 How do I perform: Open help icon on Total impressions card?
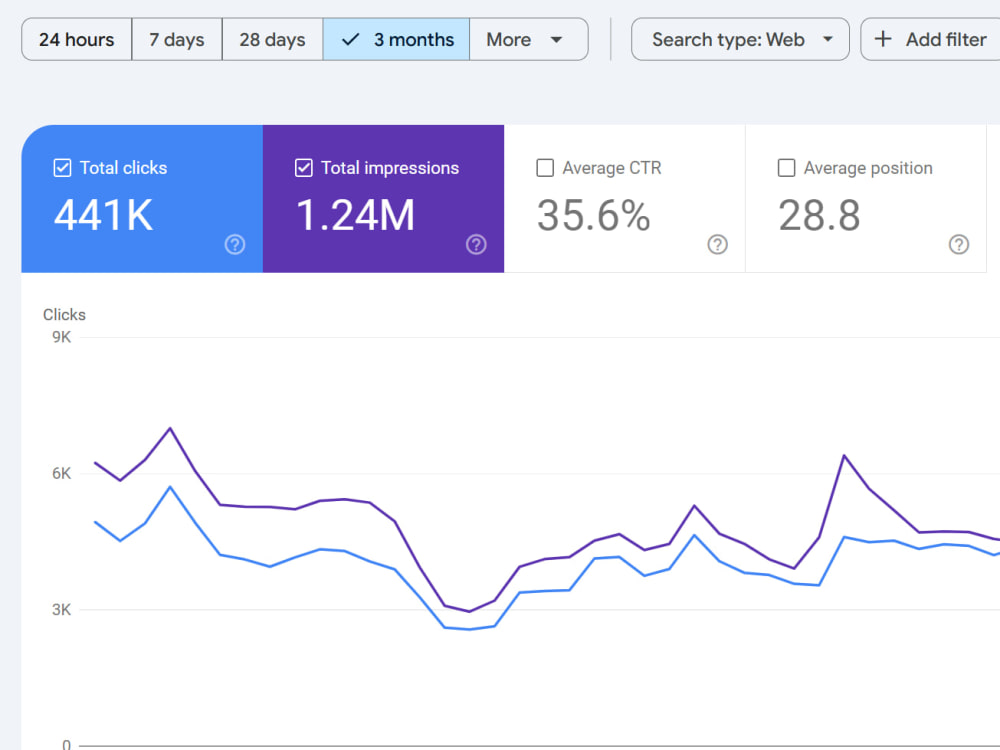(x=476, y=244)
